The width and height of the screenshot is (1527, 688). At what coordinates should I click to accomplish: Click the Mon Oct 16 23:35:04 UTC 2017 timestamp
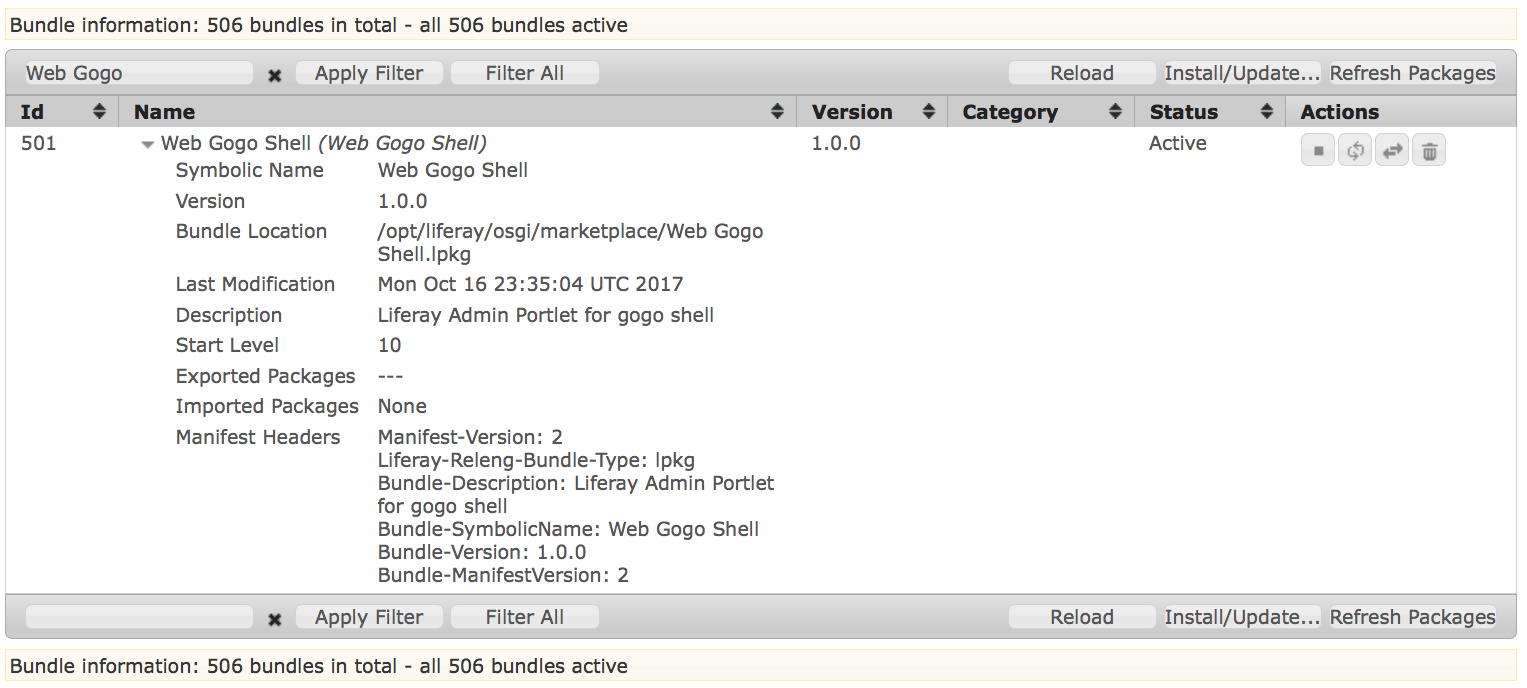pyautogui.click(x=531, y=284)
